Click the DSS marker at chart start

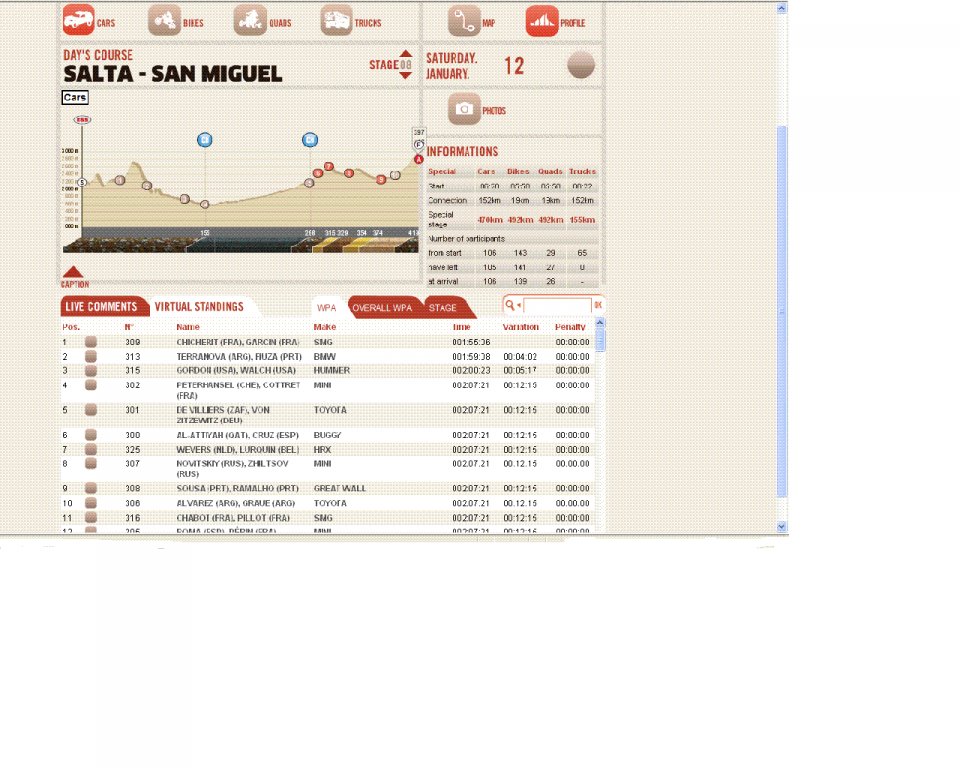tap(82, 119)
